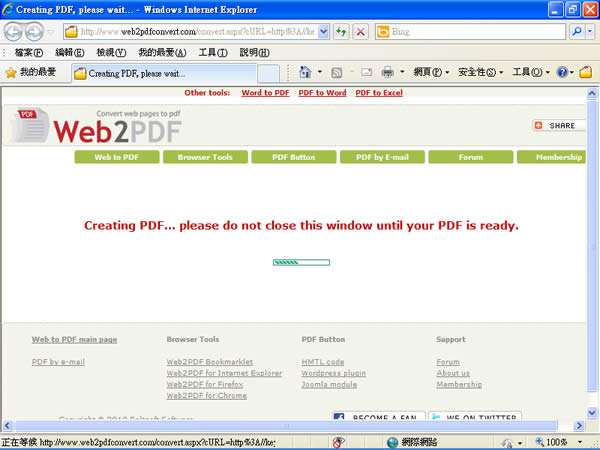Open the 檔案(F) menu
The image size is (600, 450).
(x=29, y=52)
